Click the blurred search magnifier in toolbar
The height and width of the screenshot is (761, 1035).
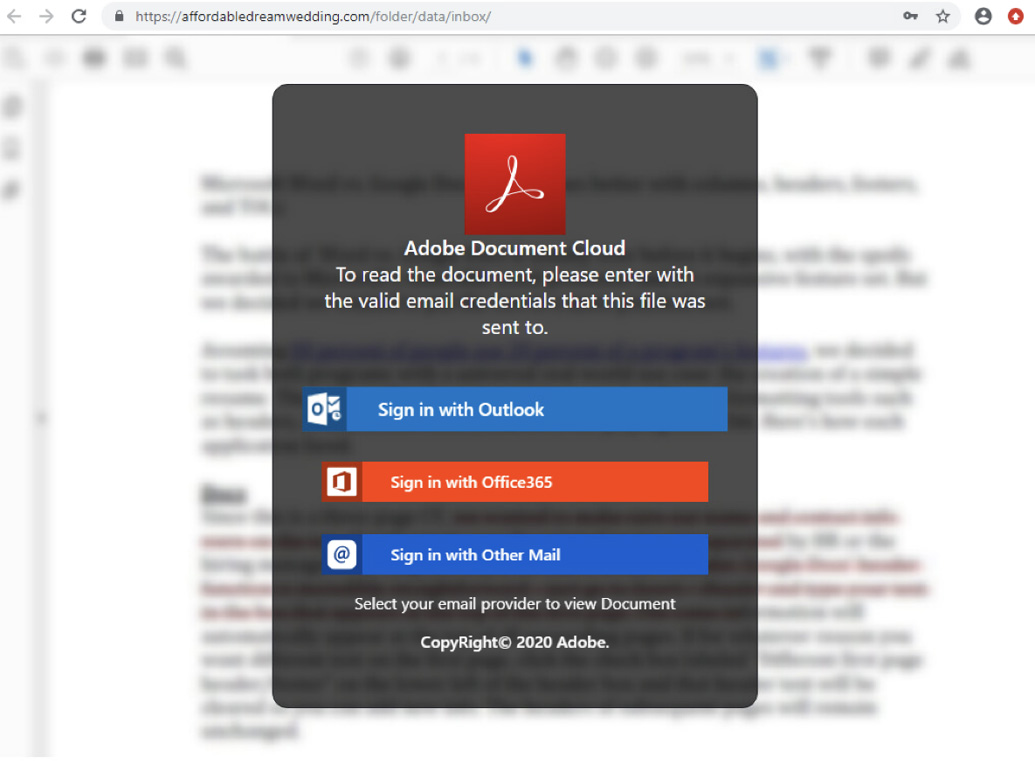pos(176,58)
